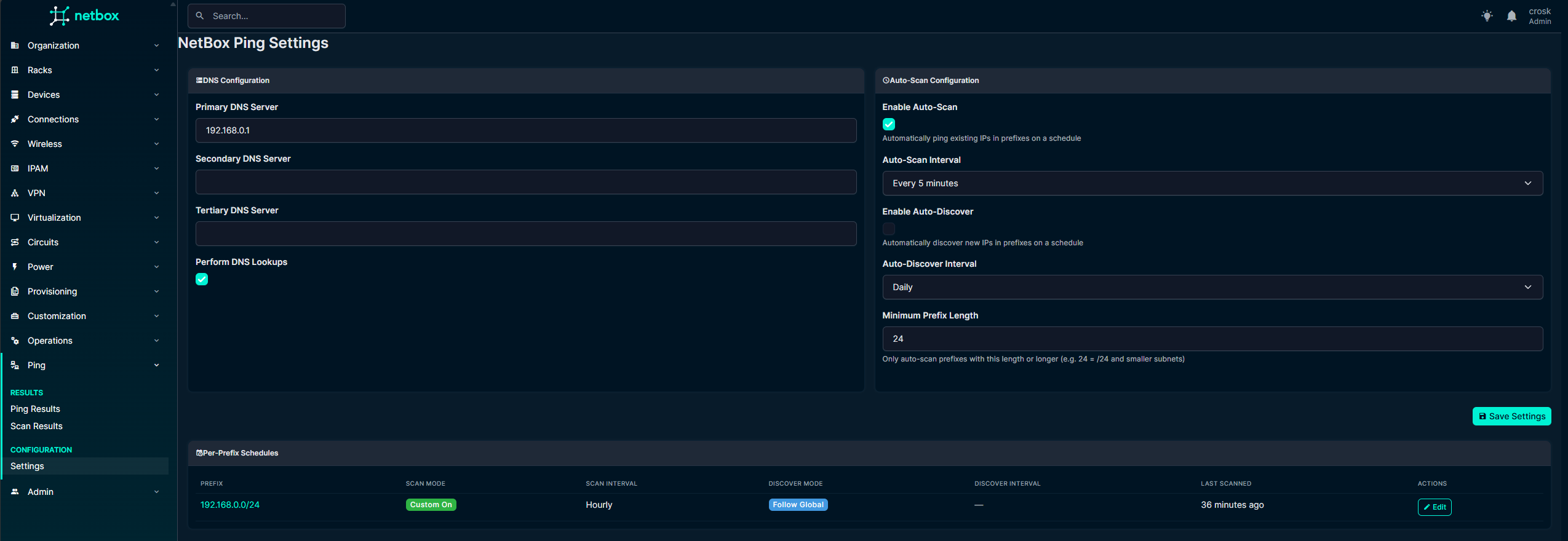Click Hourly scan interval cell

[x=599, y=505]
